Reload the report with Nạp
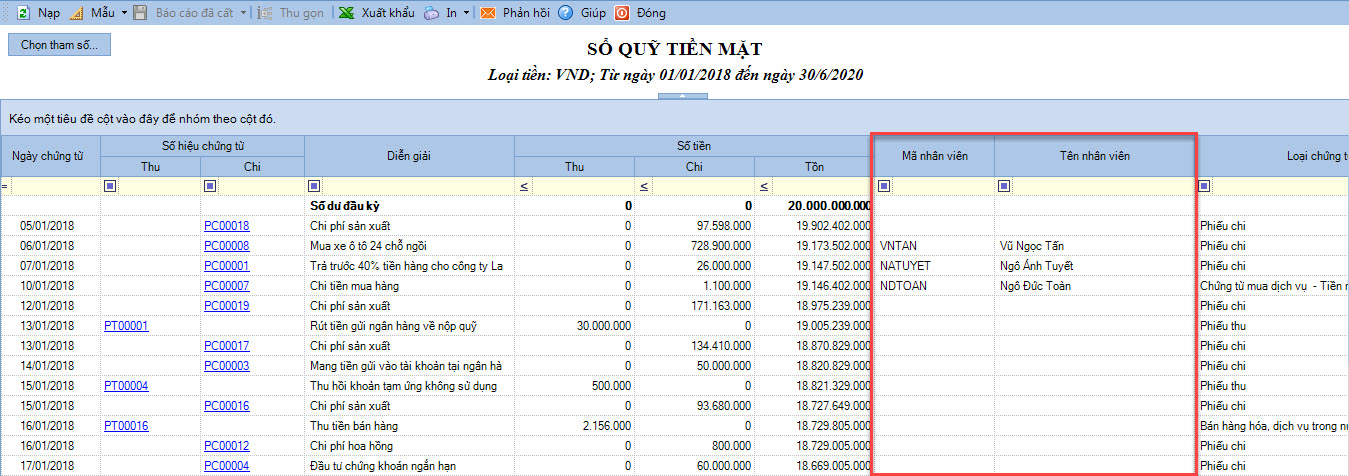 (38, 14)
